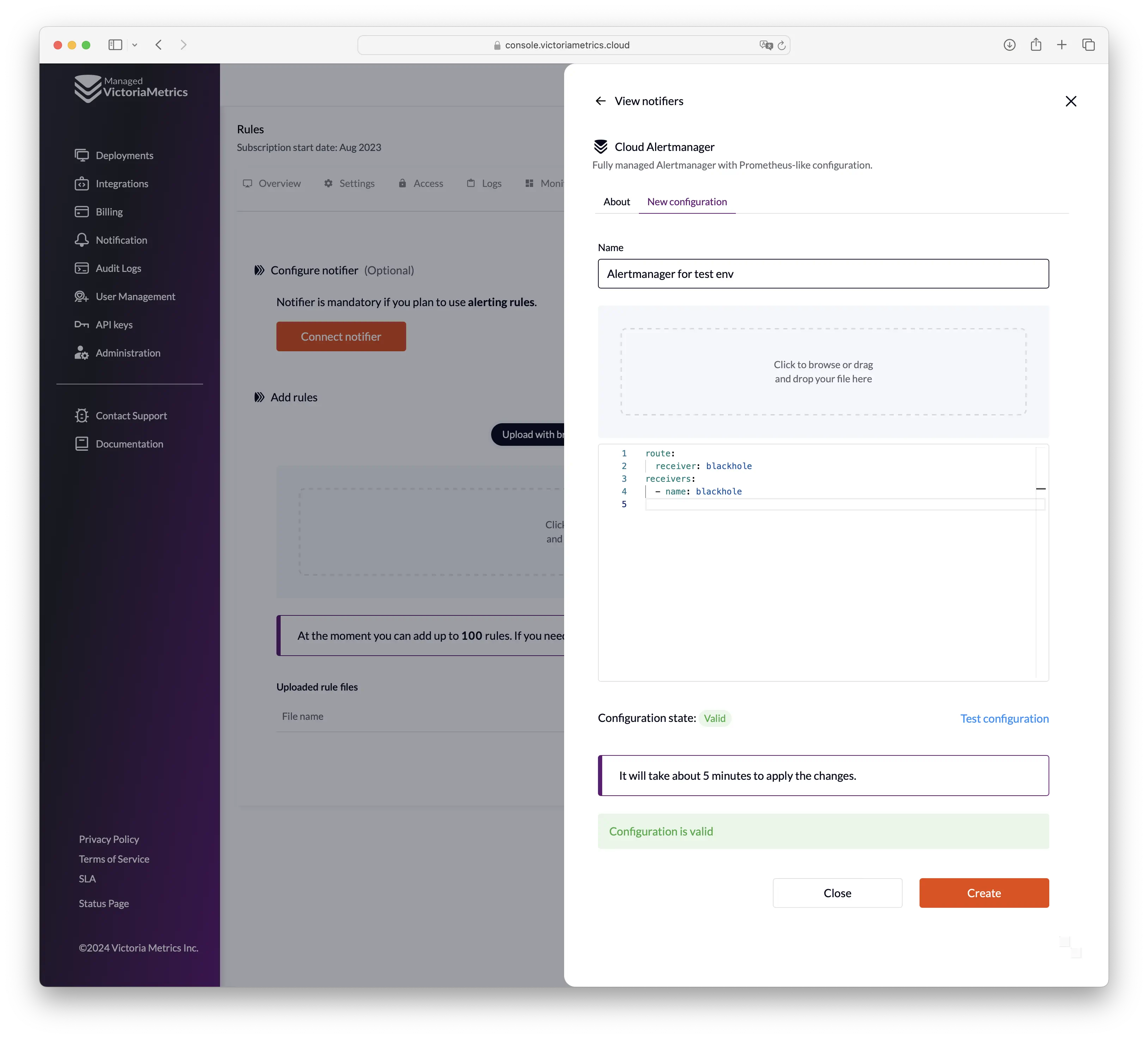Click the API keys sidebar icon

click(x=82, y=324)
